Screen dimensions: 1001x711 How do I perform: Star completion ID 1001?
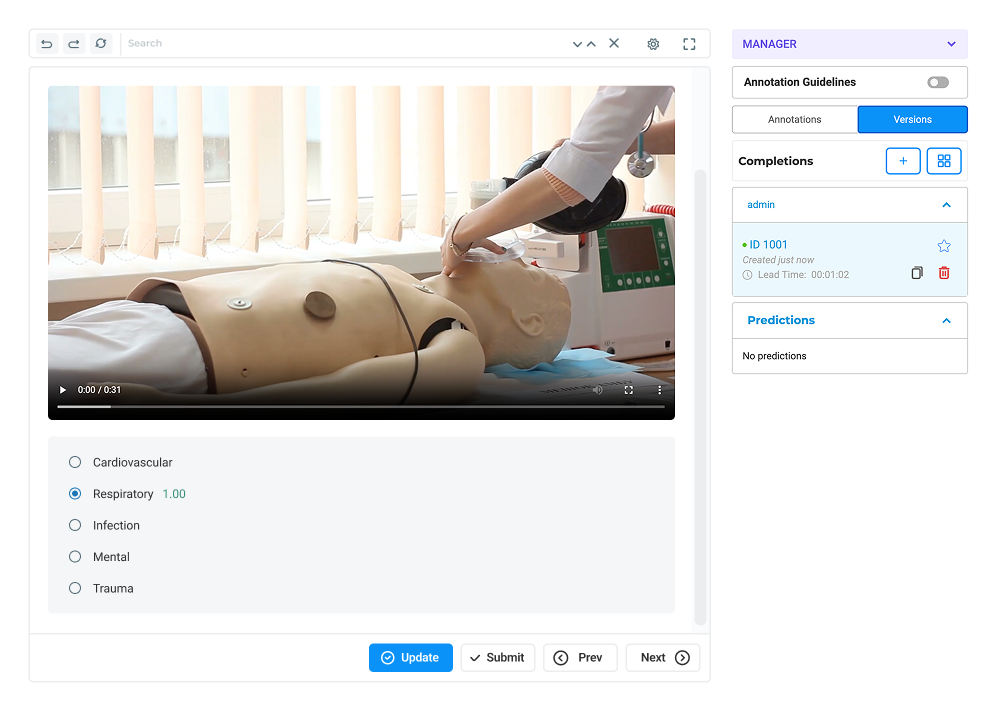click(944, 246)
